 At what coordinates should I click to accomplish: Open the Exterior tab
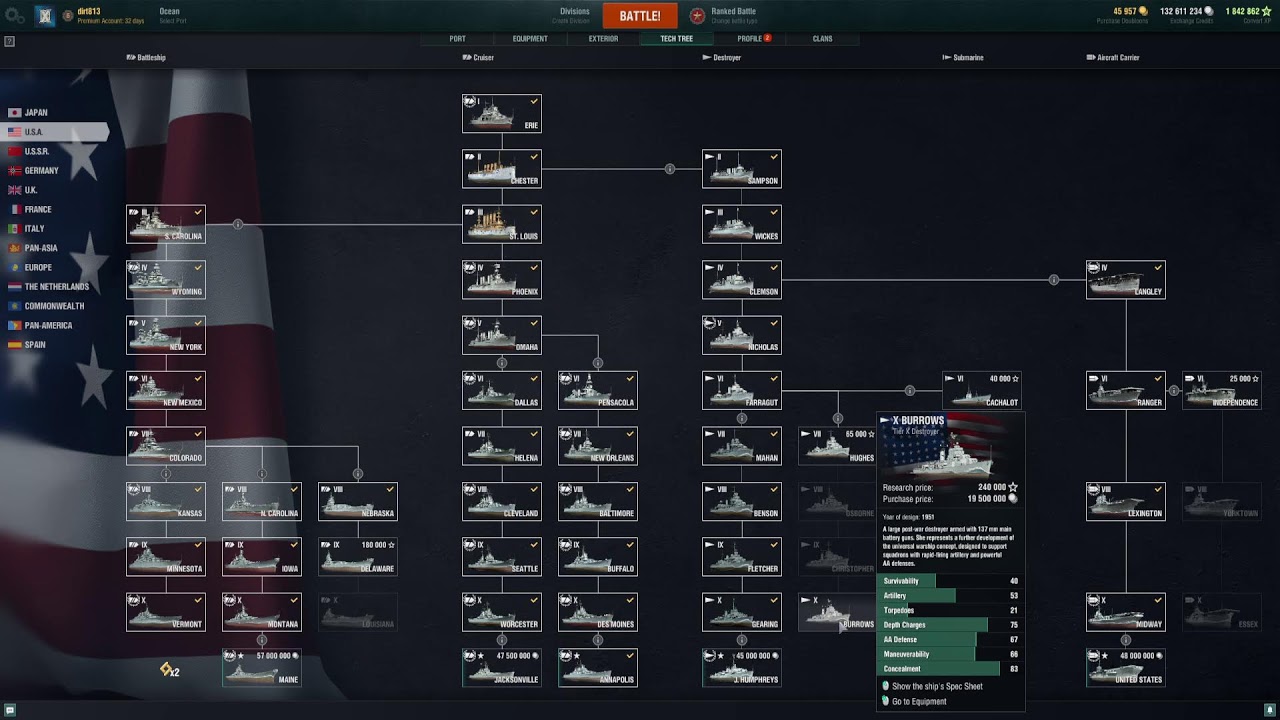click(x=603, y=39)
